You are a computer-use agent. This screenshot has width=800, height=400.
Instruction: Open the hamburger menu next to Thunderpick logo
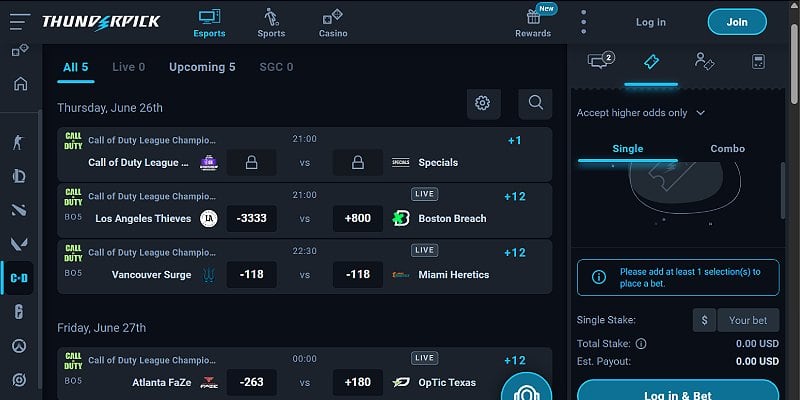[x=20, y=22]
